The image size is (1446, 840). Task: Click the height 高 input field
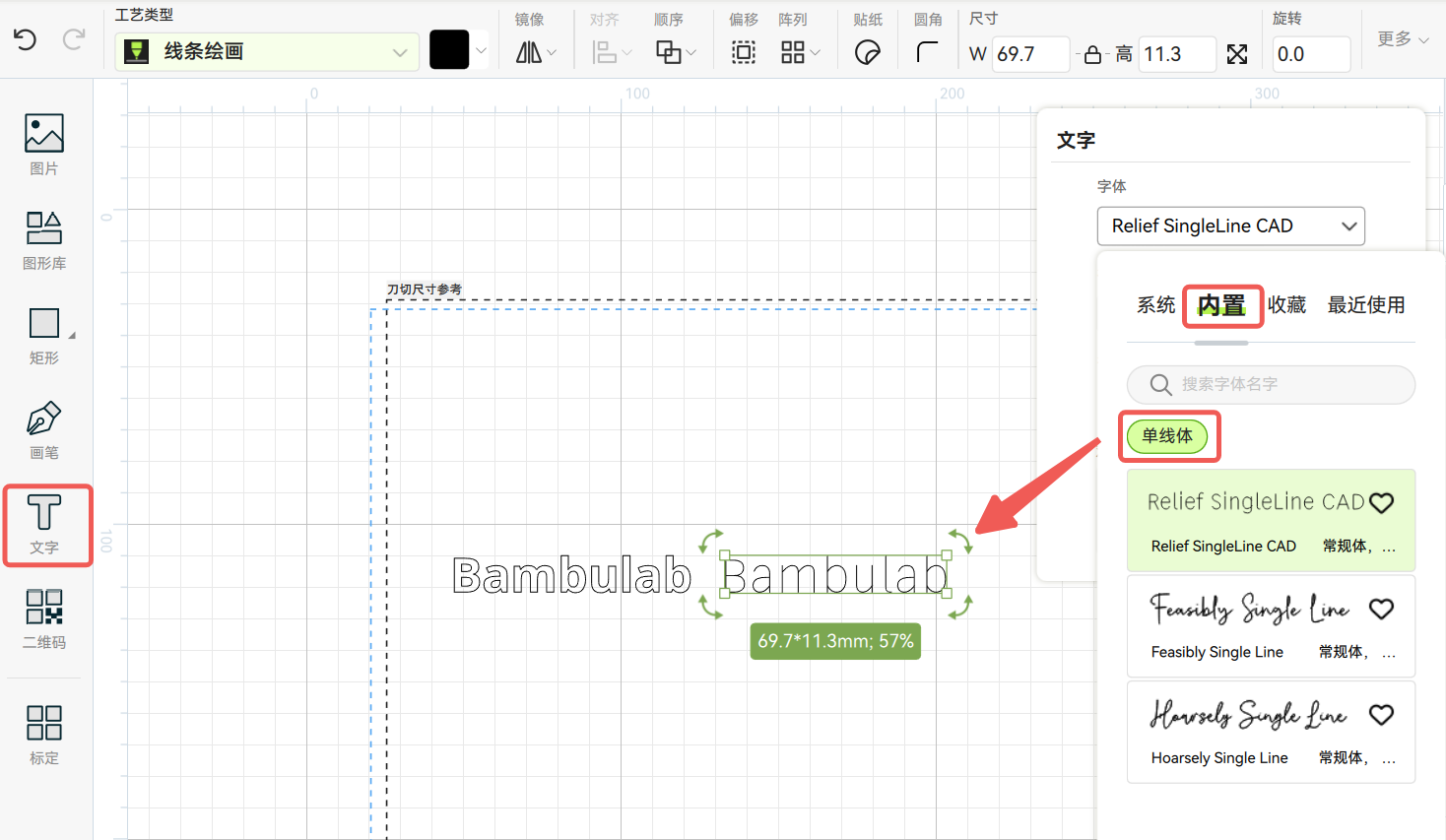tap(1177, 54)
